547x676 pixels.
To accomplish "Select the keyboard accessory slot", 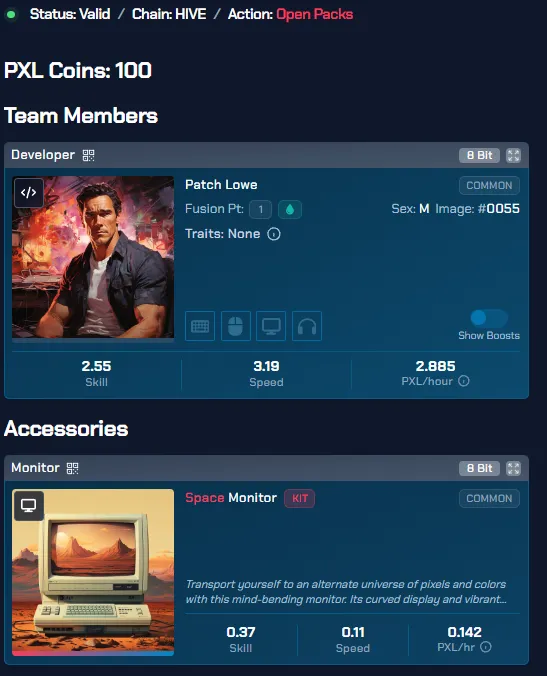I will coord(200,326).
